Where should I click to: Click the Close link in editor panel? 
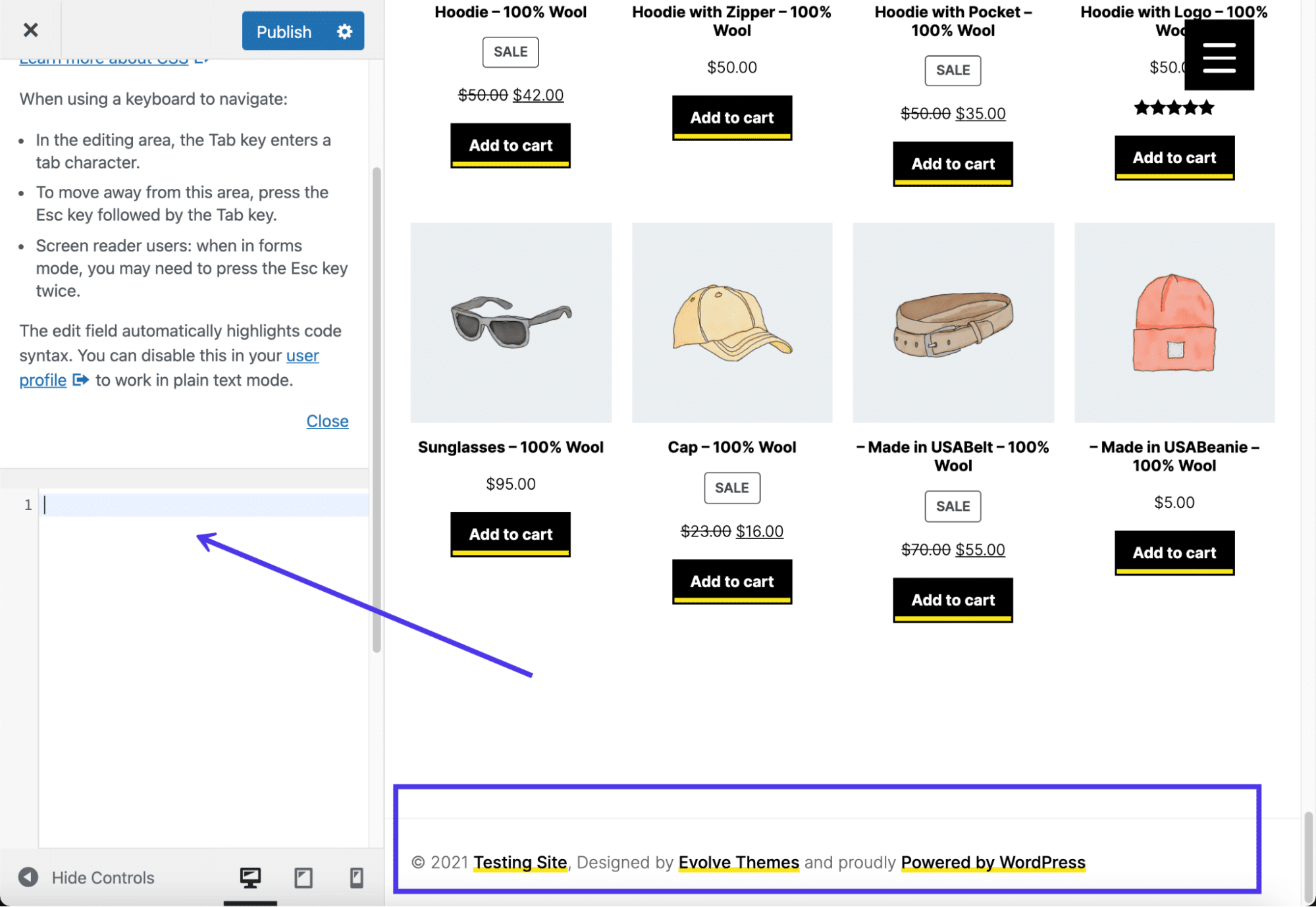(x=327, y=420)
